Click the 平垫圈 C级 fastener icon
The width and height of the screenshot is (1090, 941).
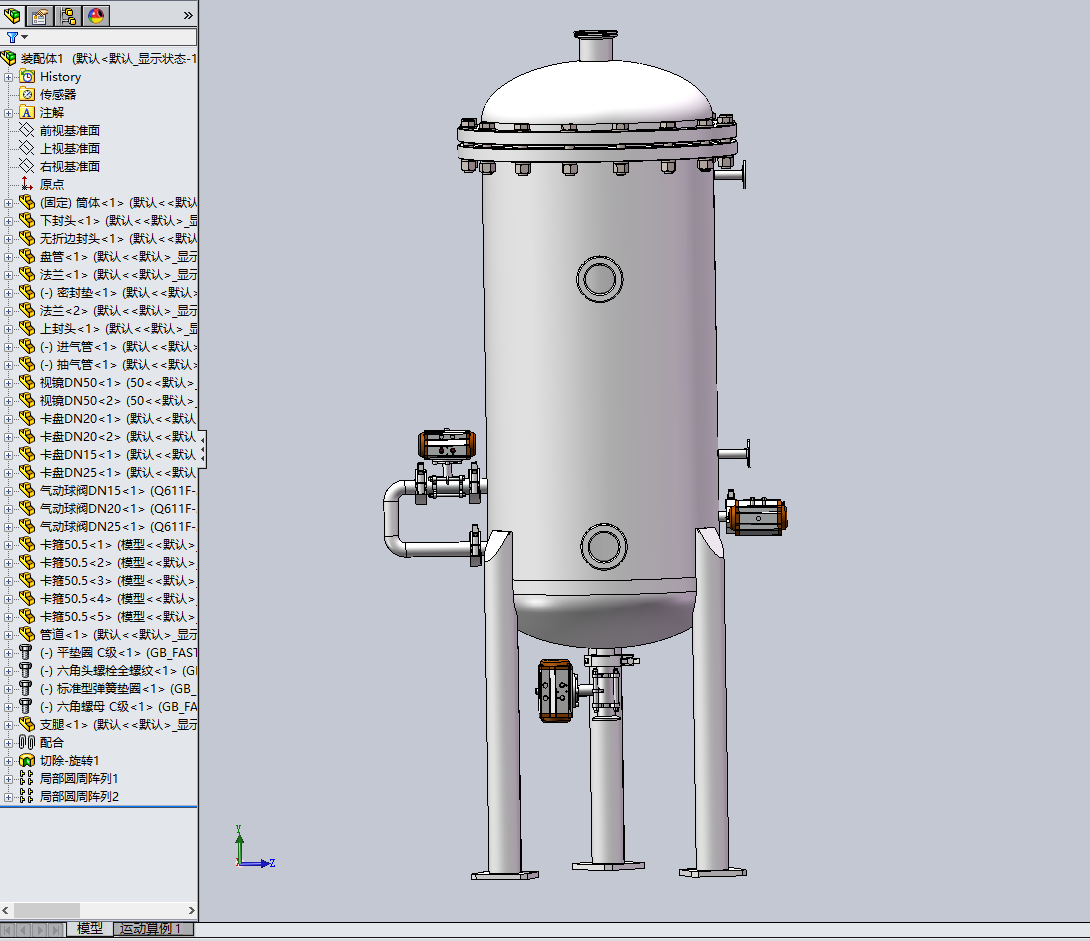[x=26, y=653]
